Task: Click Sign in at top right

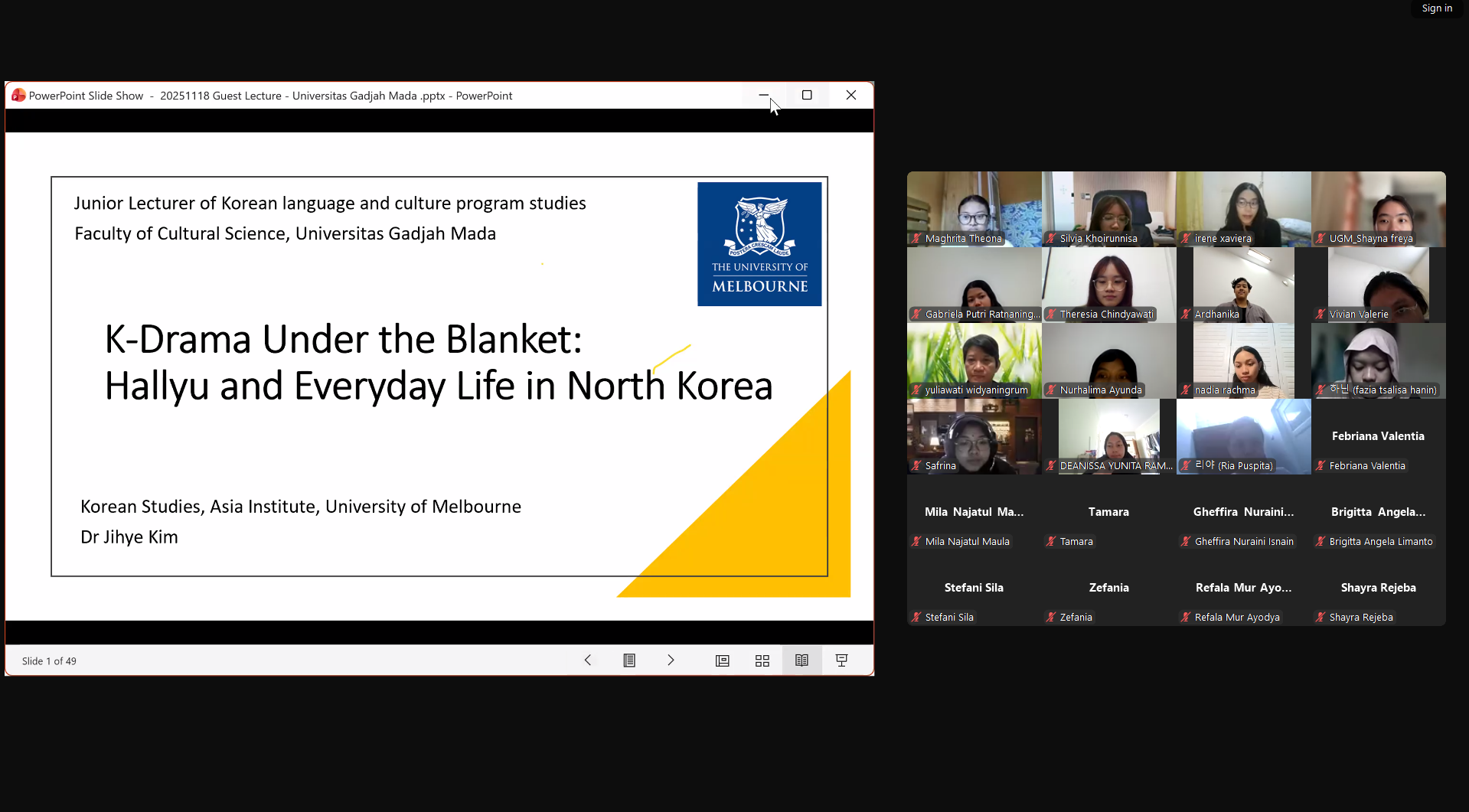Action: (x=1436, y=8)
